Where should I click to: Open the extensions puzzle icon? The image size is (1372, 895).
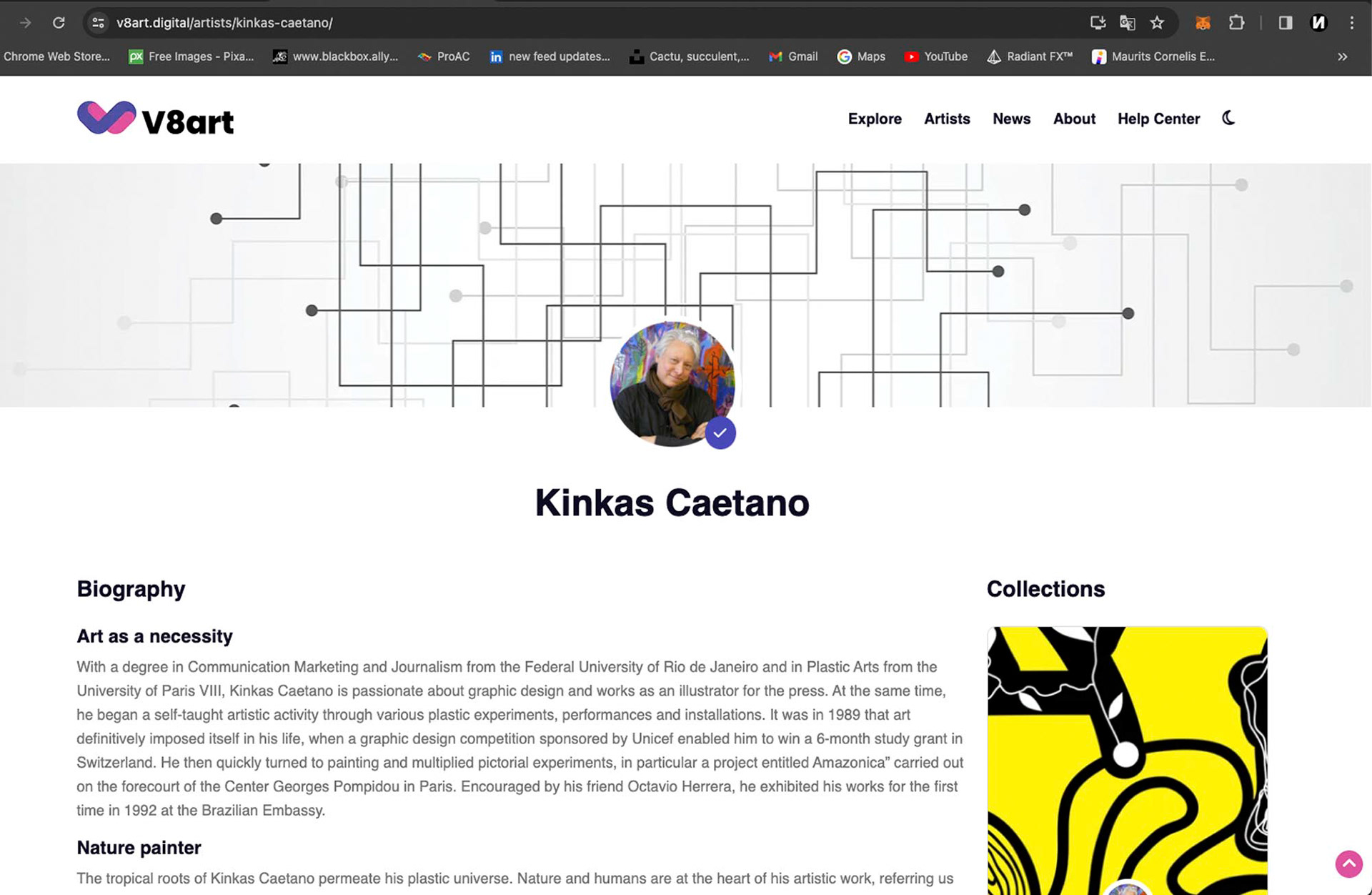pos(1236,23)
